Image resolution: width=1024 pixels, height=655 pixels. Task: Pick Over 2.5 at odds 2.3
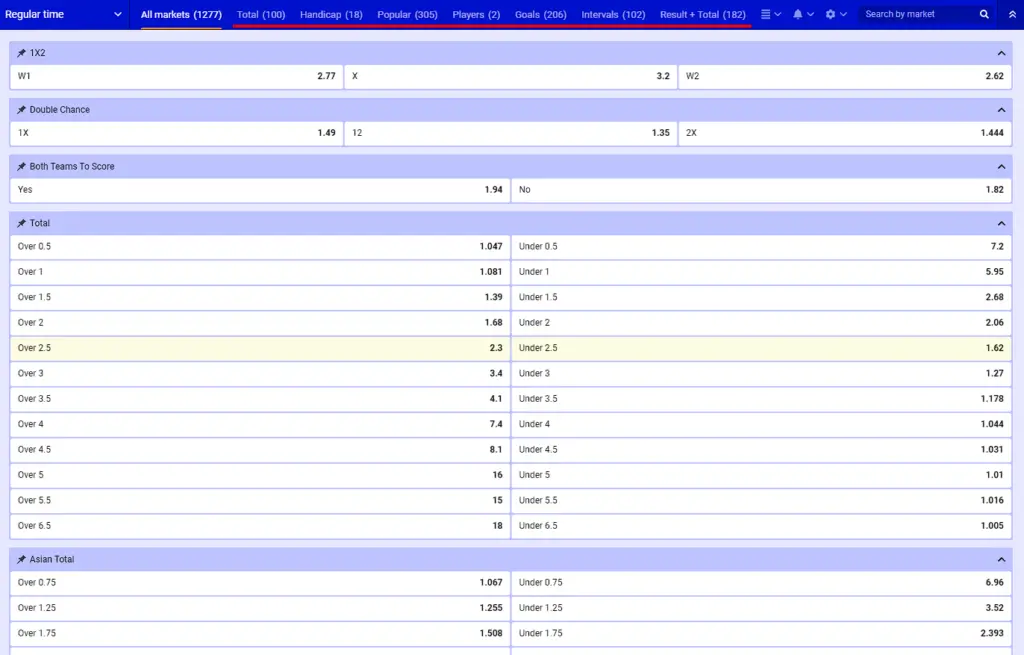click(x=260, y=348)
